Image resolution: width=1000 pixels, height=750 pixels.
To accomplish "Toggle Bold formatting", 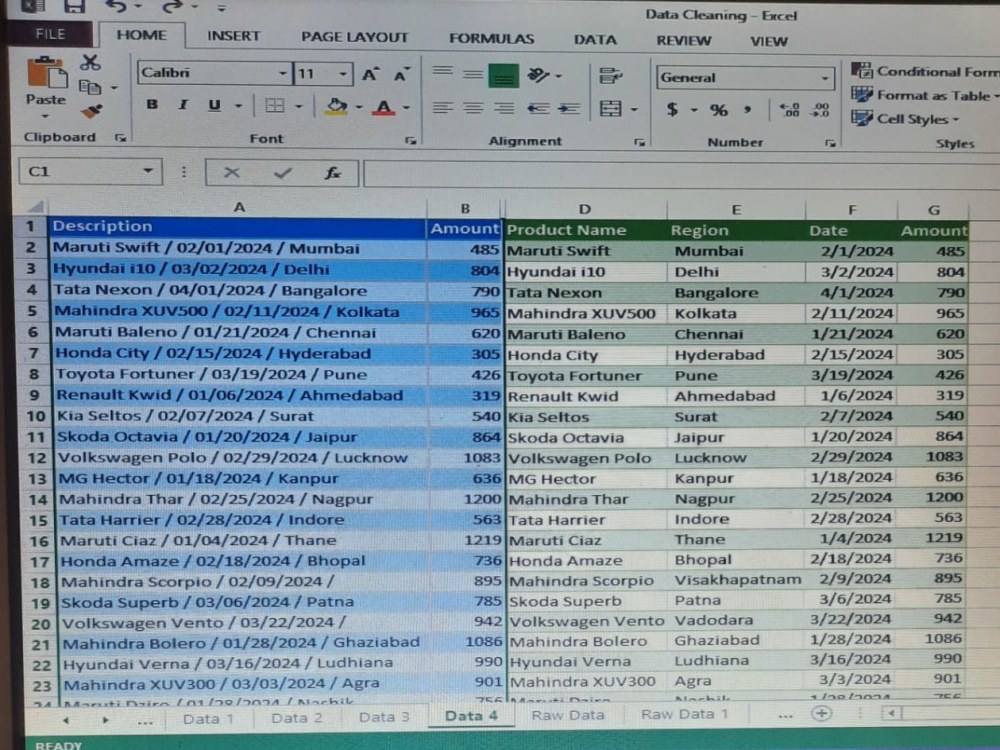I will click(152, 104).
